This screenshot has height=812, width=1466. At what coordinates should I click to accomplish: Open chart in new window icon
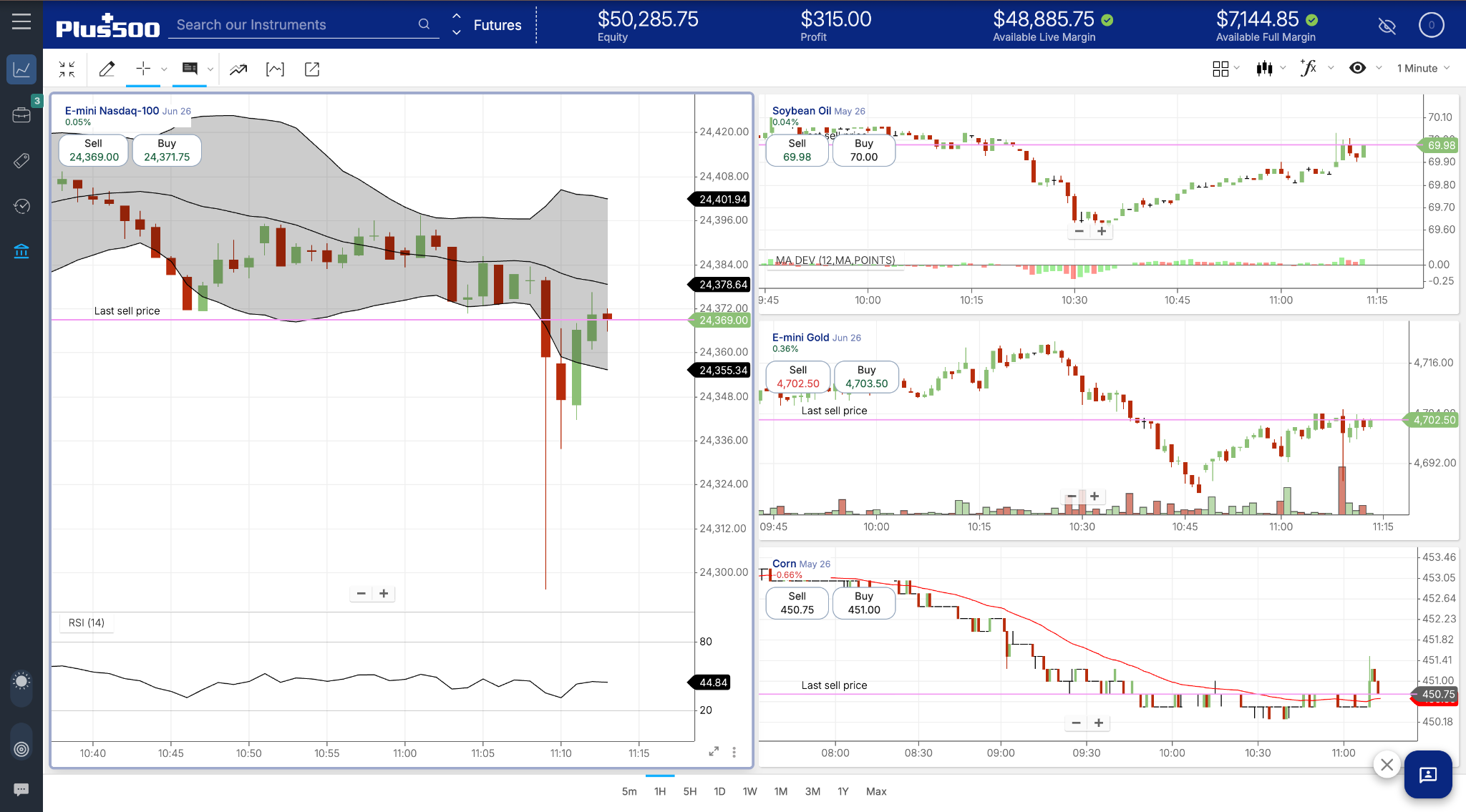[x=312, y=69]
